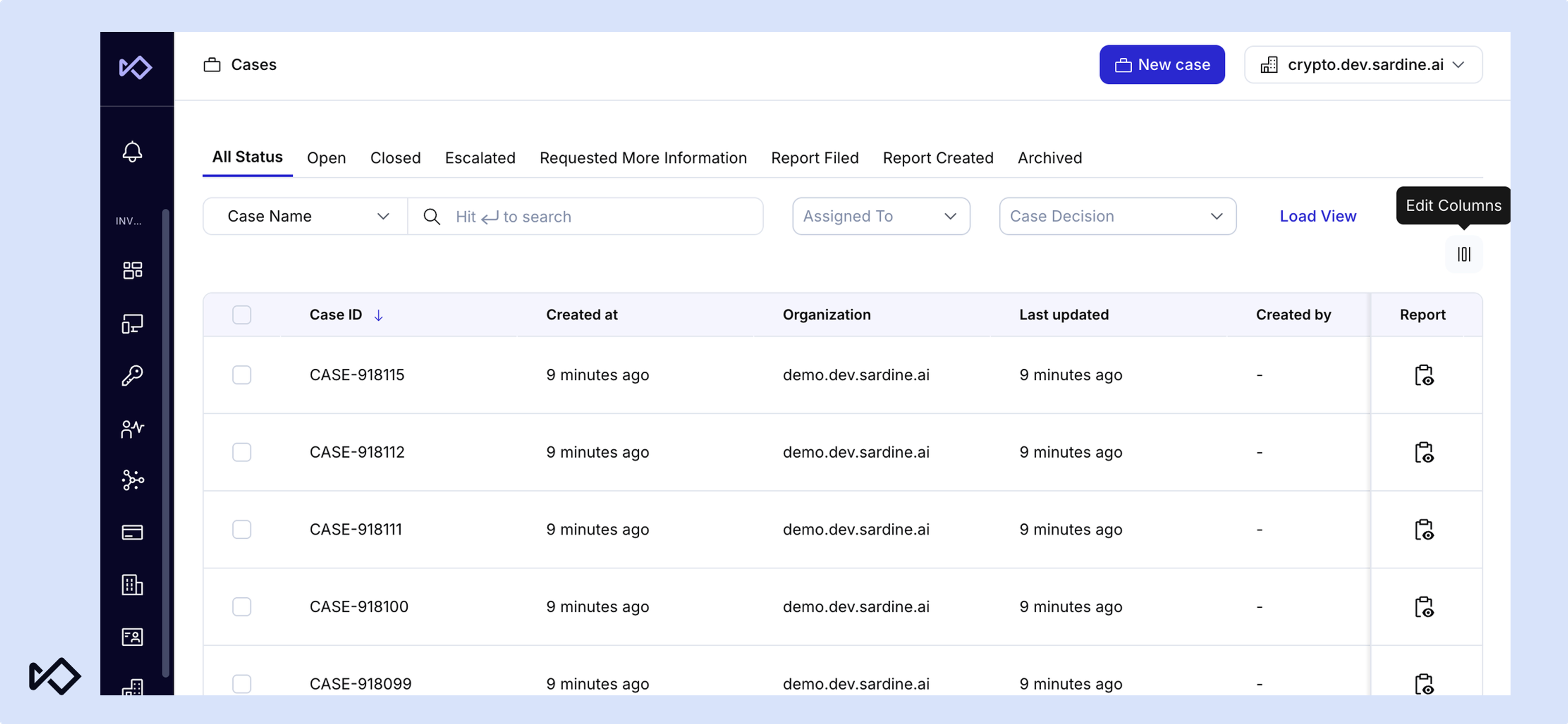
Task: Focus the case search input field
Action: (x=585, y=216)
